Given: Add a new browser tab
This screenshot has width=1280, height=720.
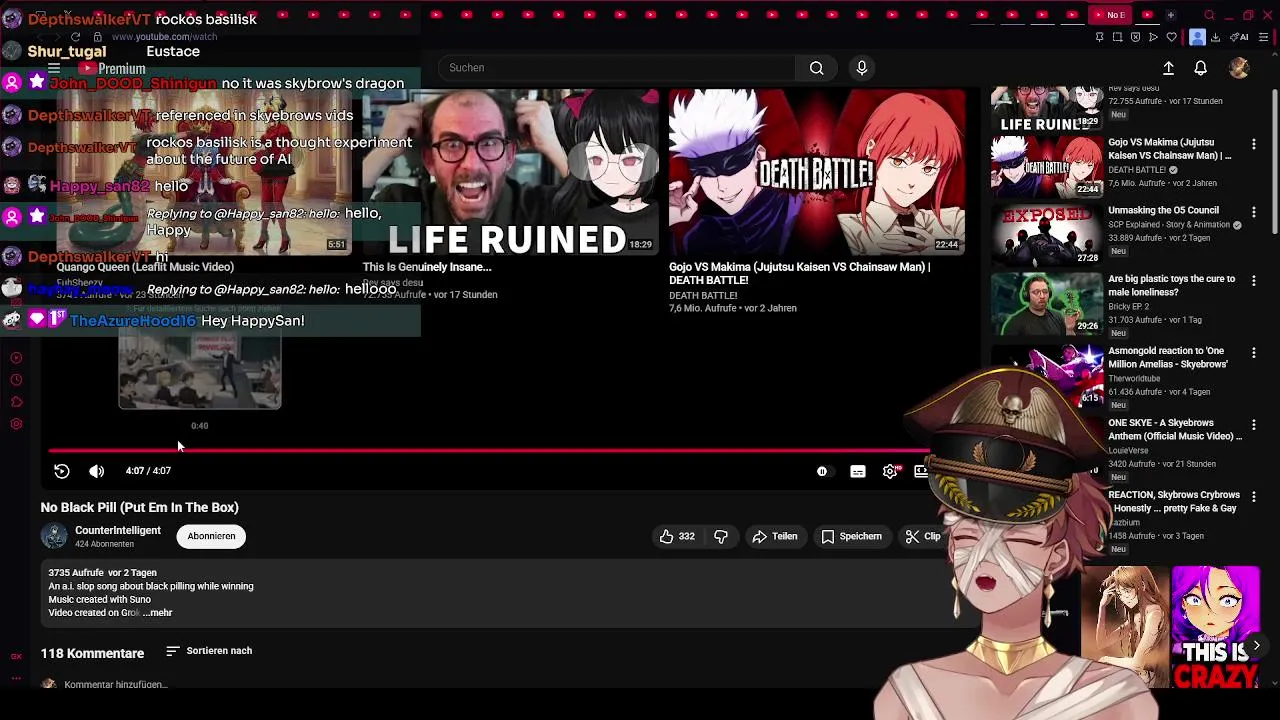Looking at the screenshot, I should click(x=1170, y=15).
